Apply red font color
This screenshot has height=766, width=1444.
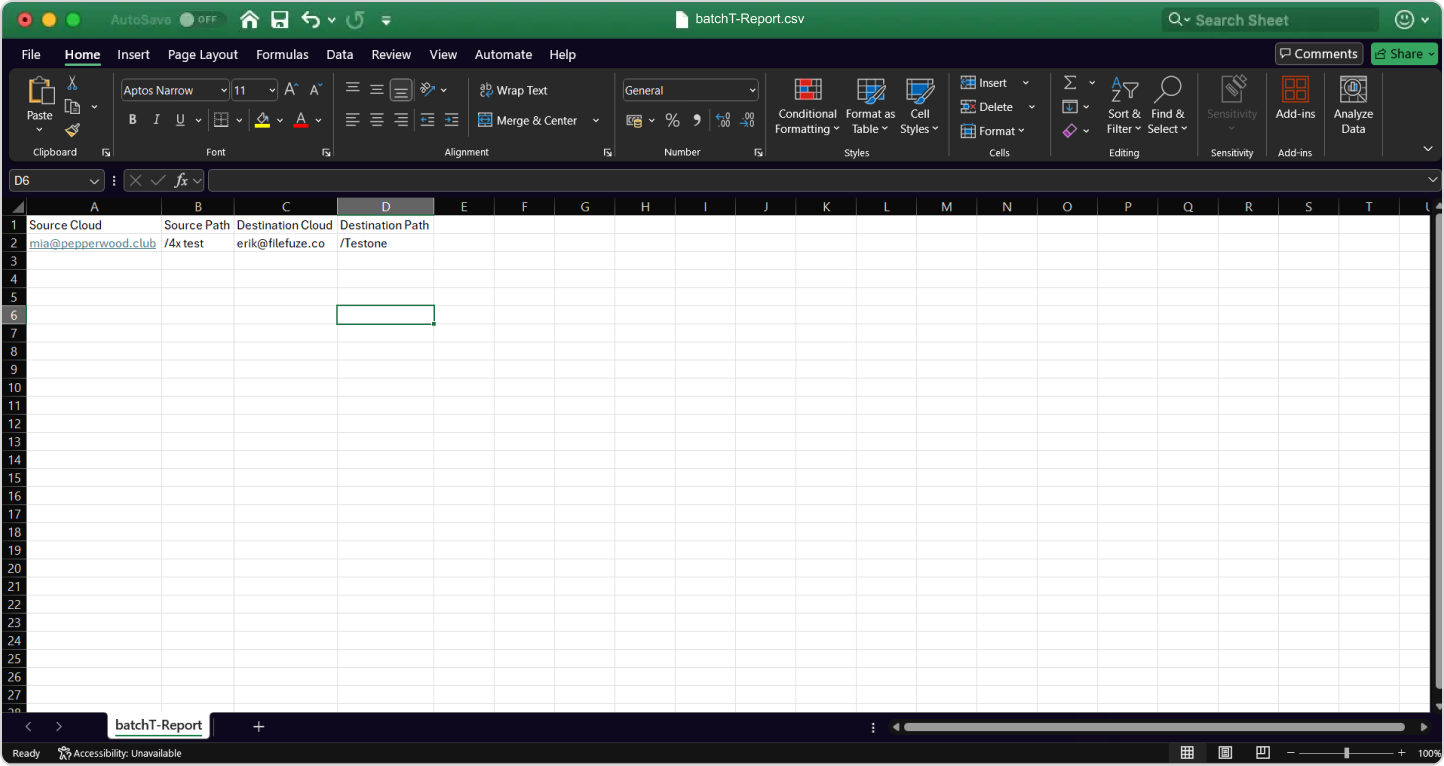(301, 120)
